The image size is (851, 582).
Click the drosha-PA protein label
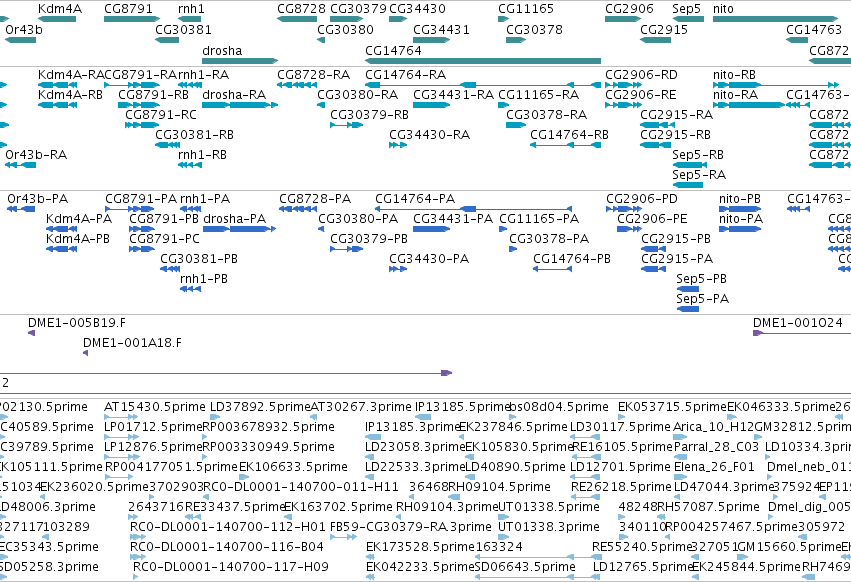(x=234, y=219)
